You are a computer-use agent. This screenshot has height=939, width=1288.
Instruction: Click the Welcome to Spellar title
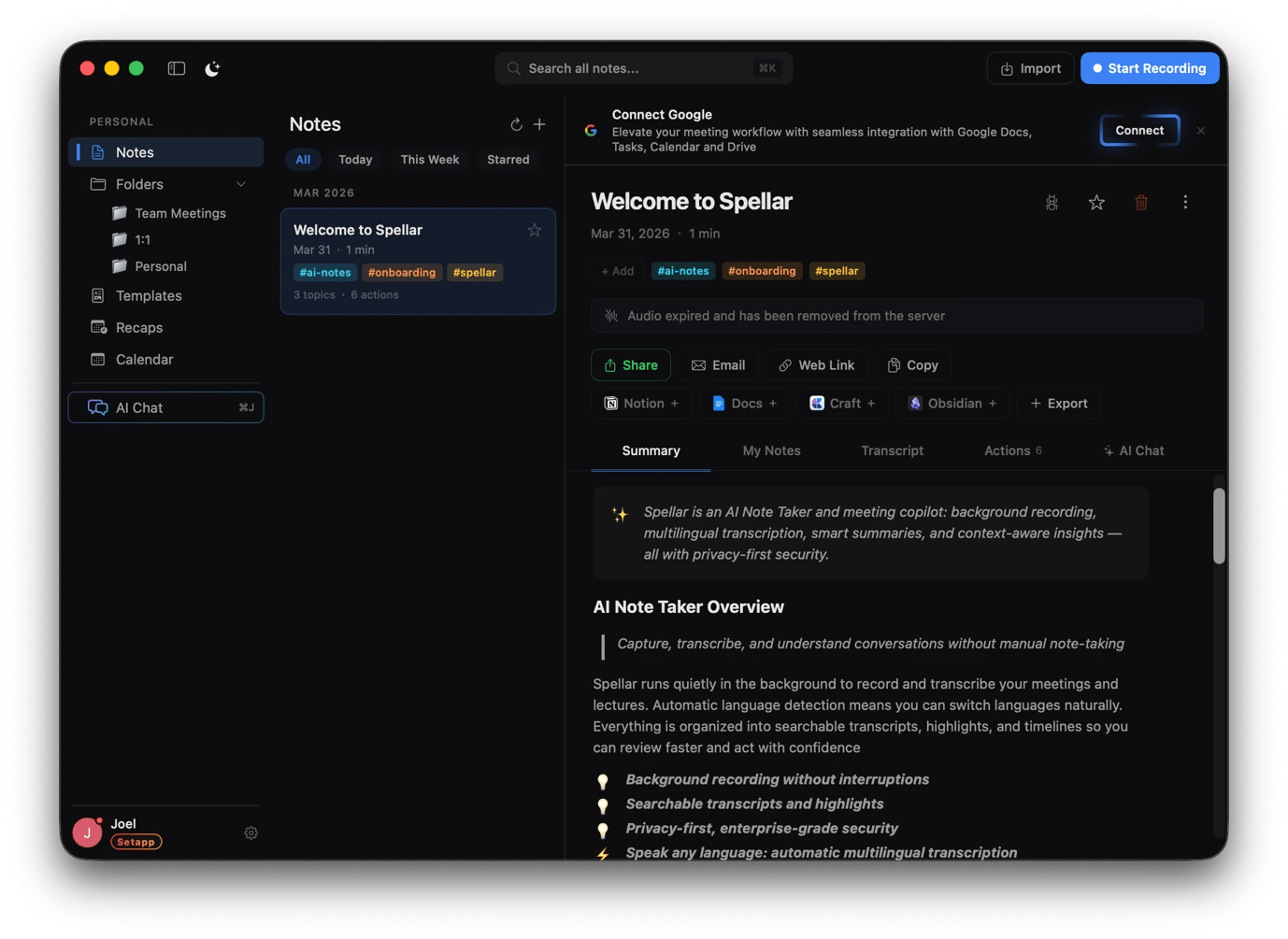(692, 202)
